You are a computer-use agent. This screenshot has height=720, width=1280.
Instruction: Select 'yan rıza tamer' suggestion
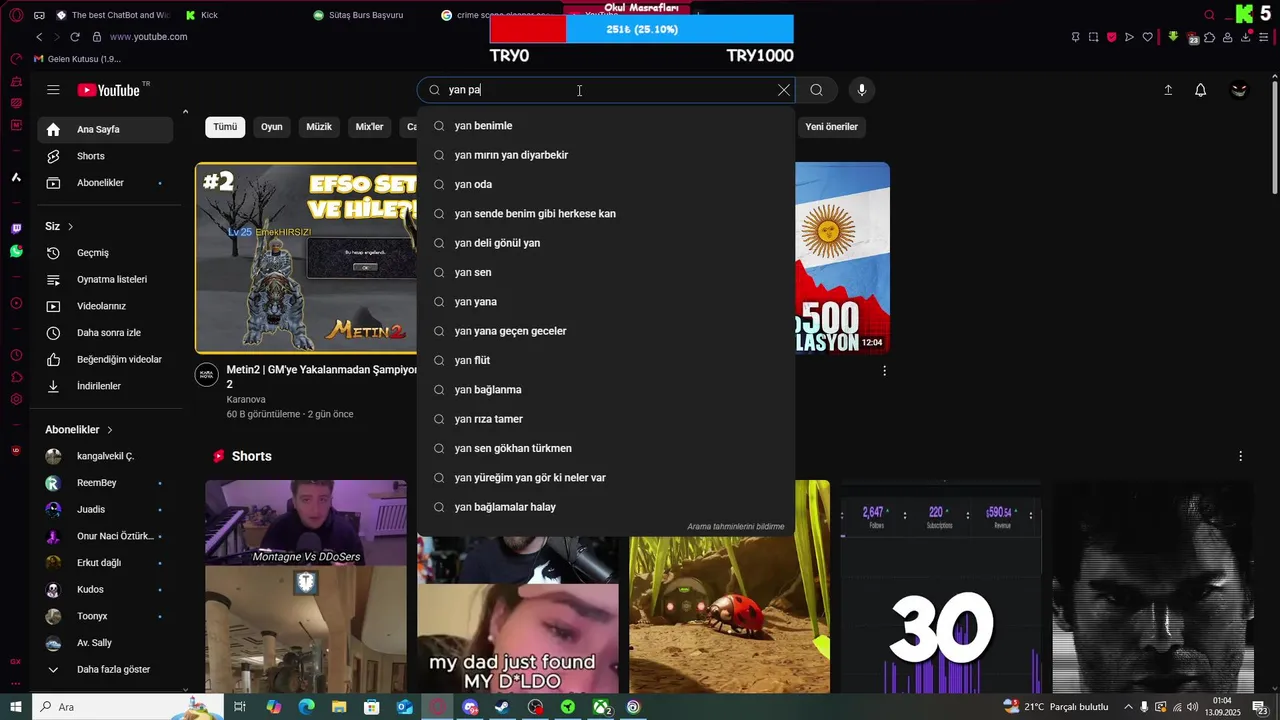click(x=606, y=419)
